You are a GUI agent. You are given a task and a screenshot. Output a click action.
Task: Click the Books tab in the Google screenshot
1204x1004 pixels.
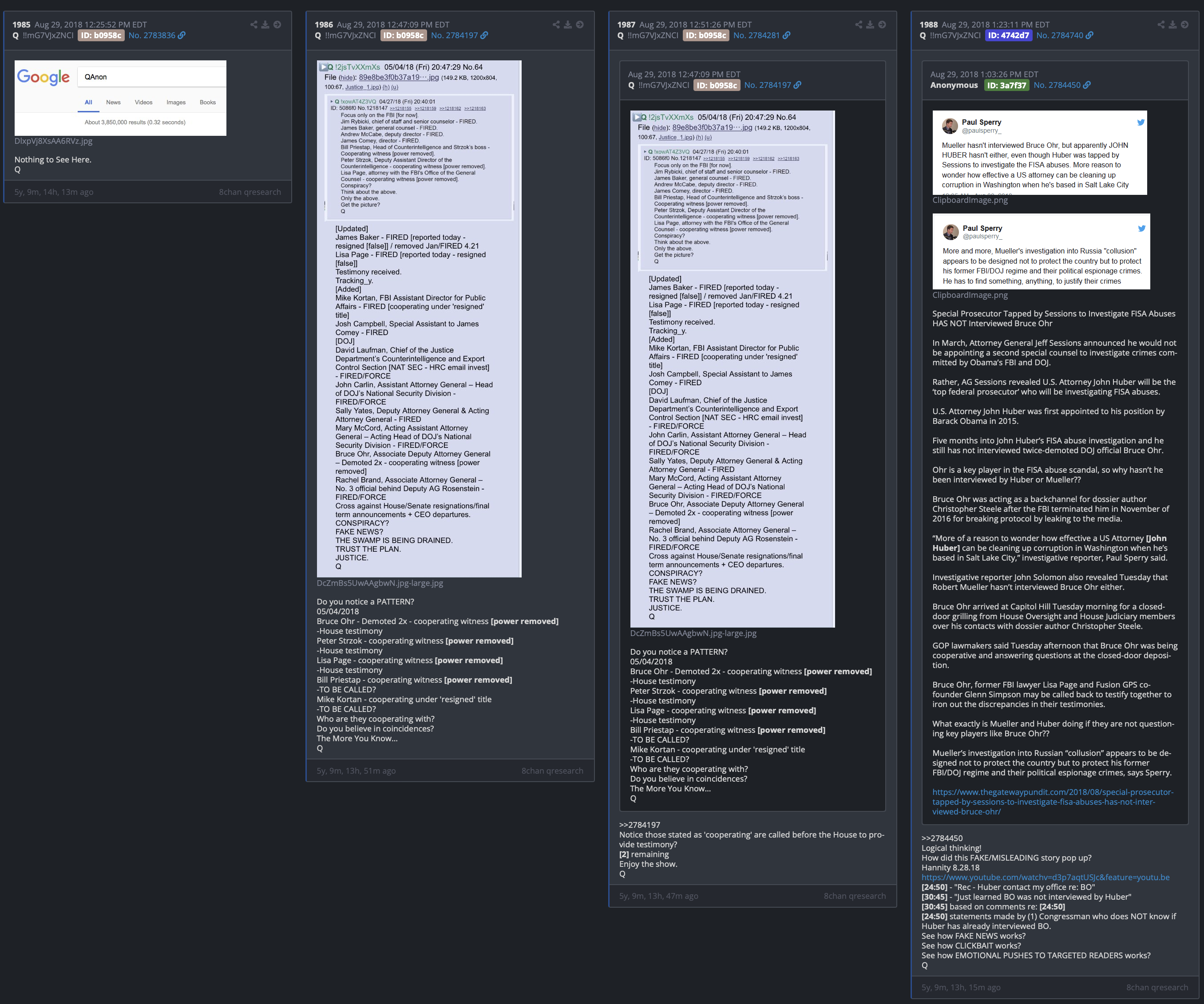pyautogui.click(x=207, y=103)
